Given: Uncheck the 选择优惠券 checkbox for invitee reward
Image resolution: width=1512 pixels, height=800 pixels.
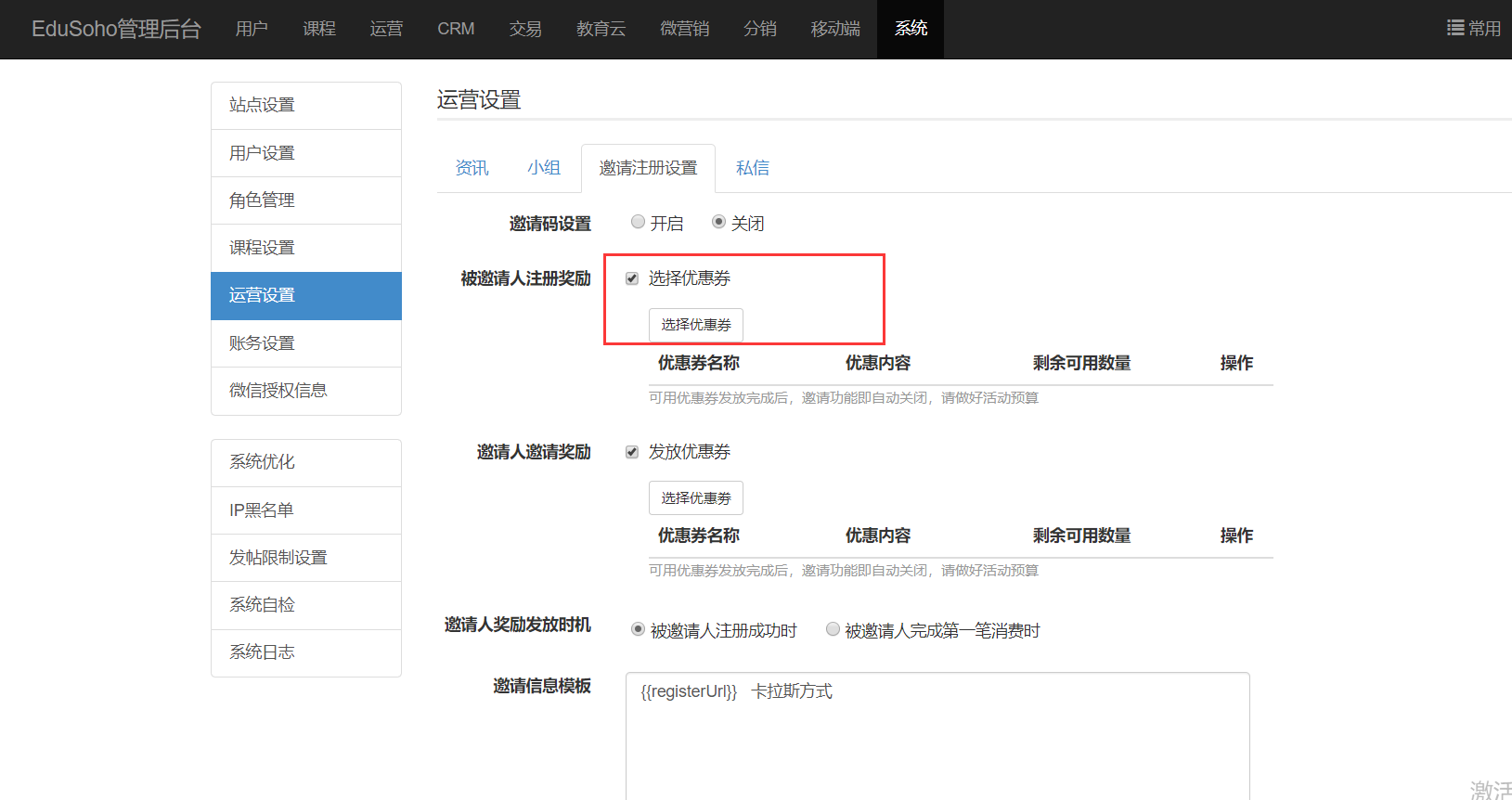Looking at the screenshot, I should (632, 278).
